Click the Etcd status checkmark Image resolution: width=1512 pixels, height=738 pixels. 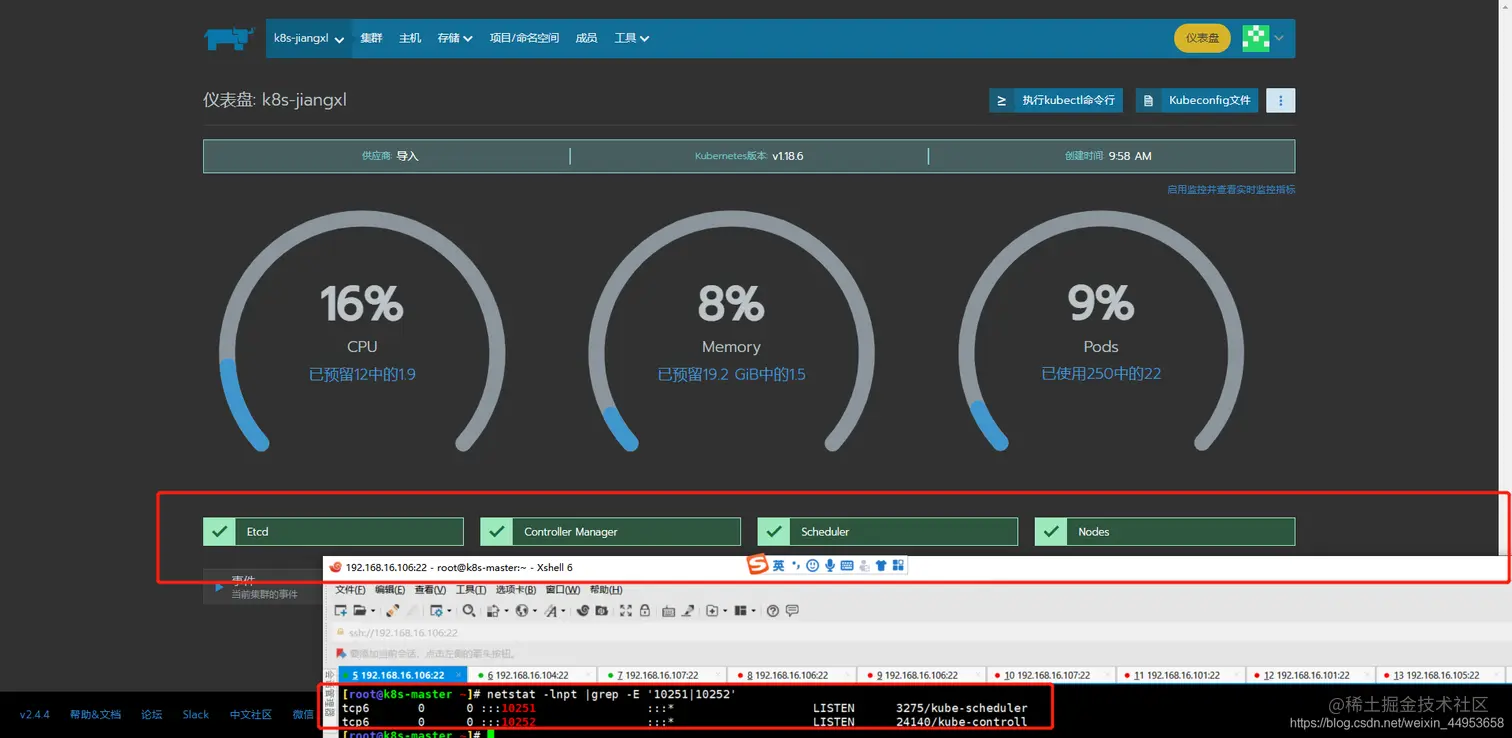[218, 531]
